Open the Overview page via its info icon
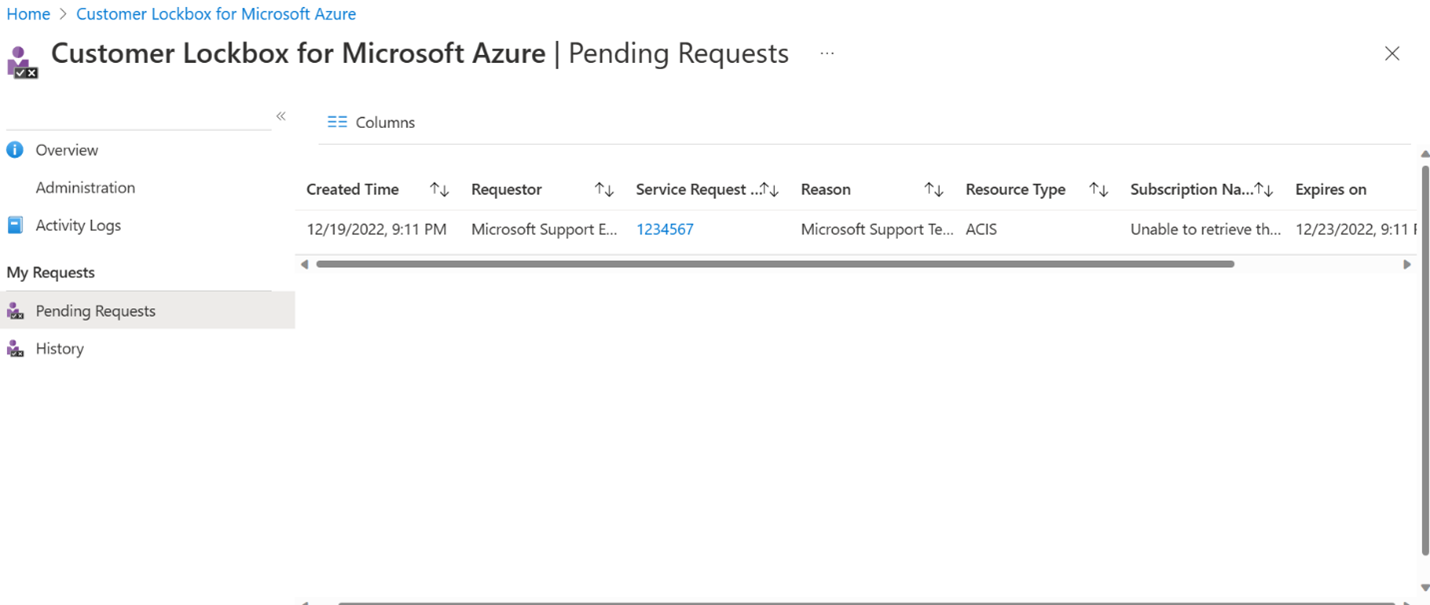Screen dimensions: 1430x605 15,149
